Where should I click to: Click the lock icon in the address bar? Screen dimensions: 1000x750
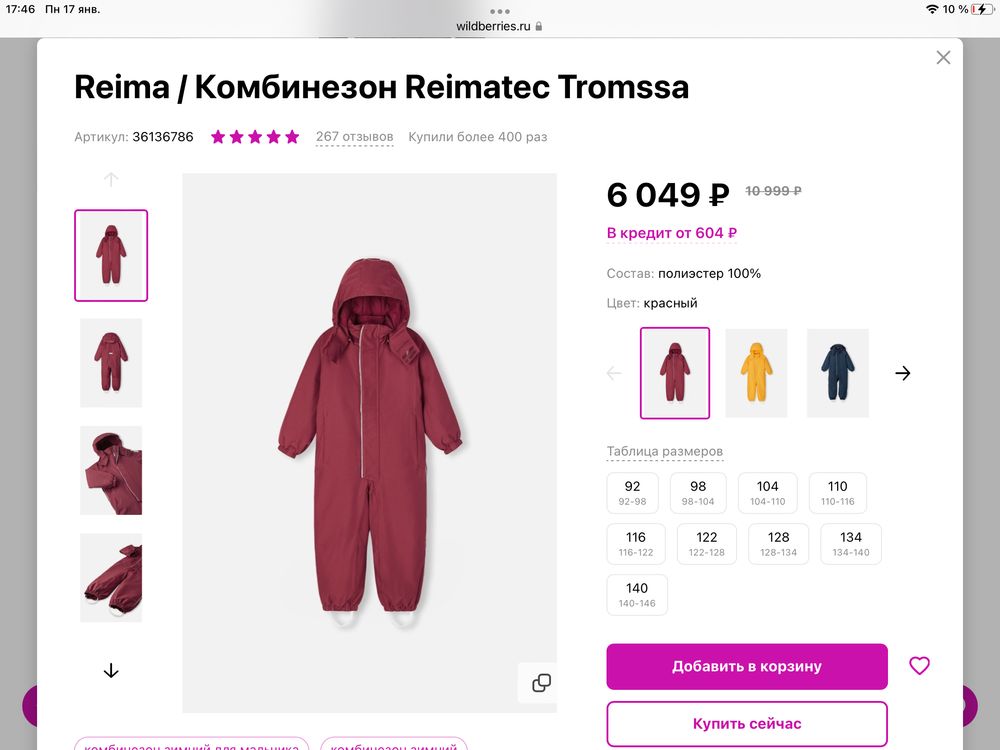(537, 26)
